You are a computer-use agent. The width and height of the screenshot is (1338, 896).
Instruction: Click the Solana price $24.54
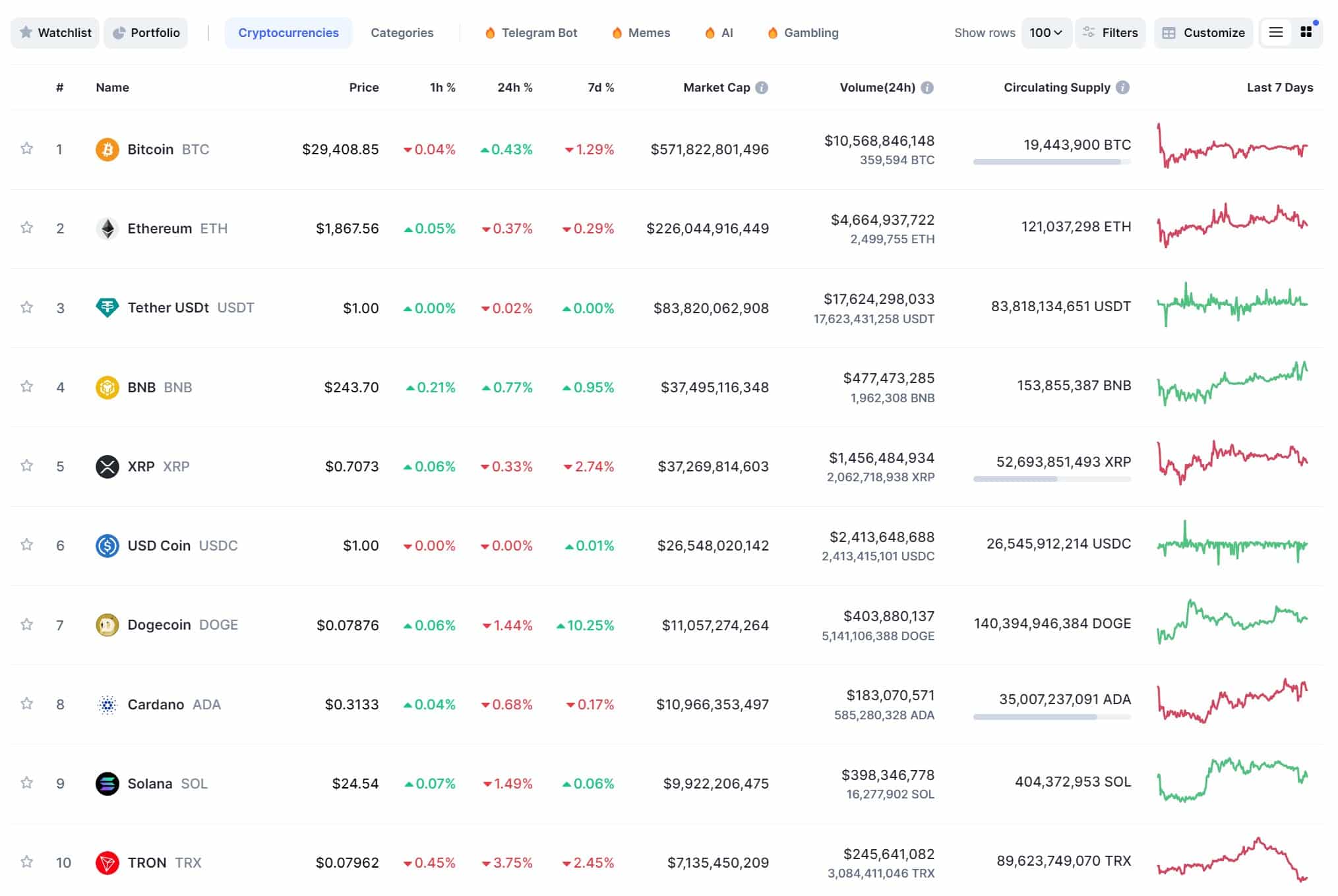pos(355,784)
